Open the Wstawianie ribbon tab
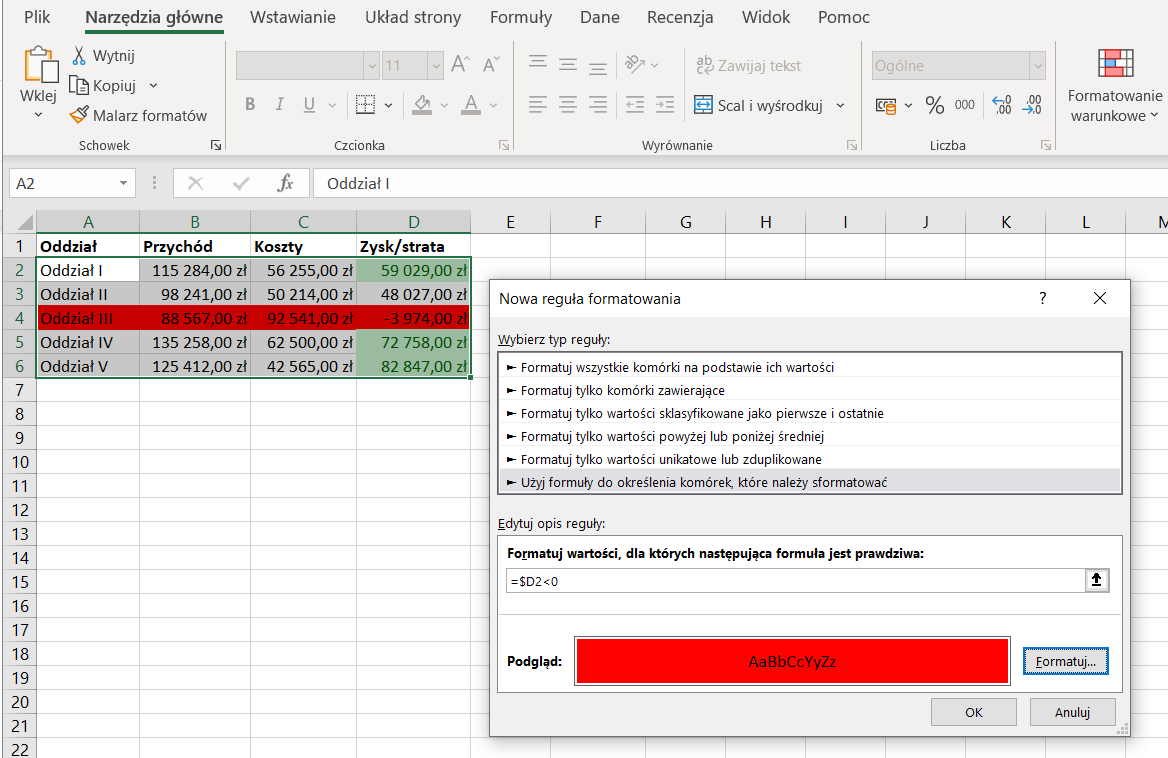The height and width of the screenshot is (758, 1168). (292, 17)
